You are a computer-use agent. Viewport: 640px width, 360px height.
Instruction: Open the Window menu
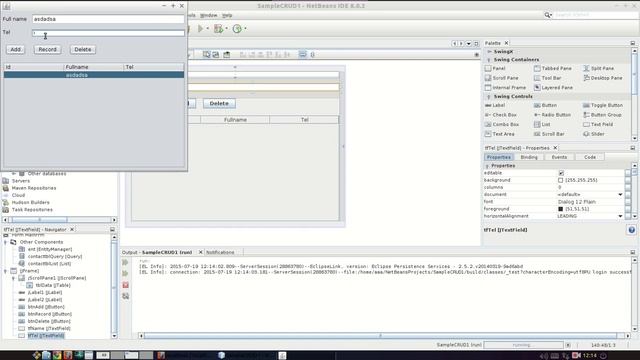pos(209,15)
